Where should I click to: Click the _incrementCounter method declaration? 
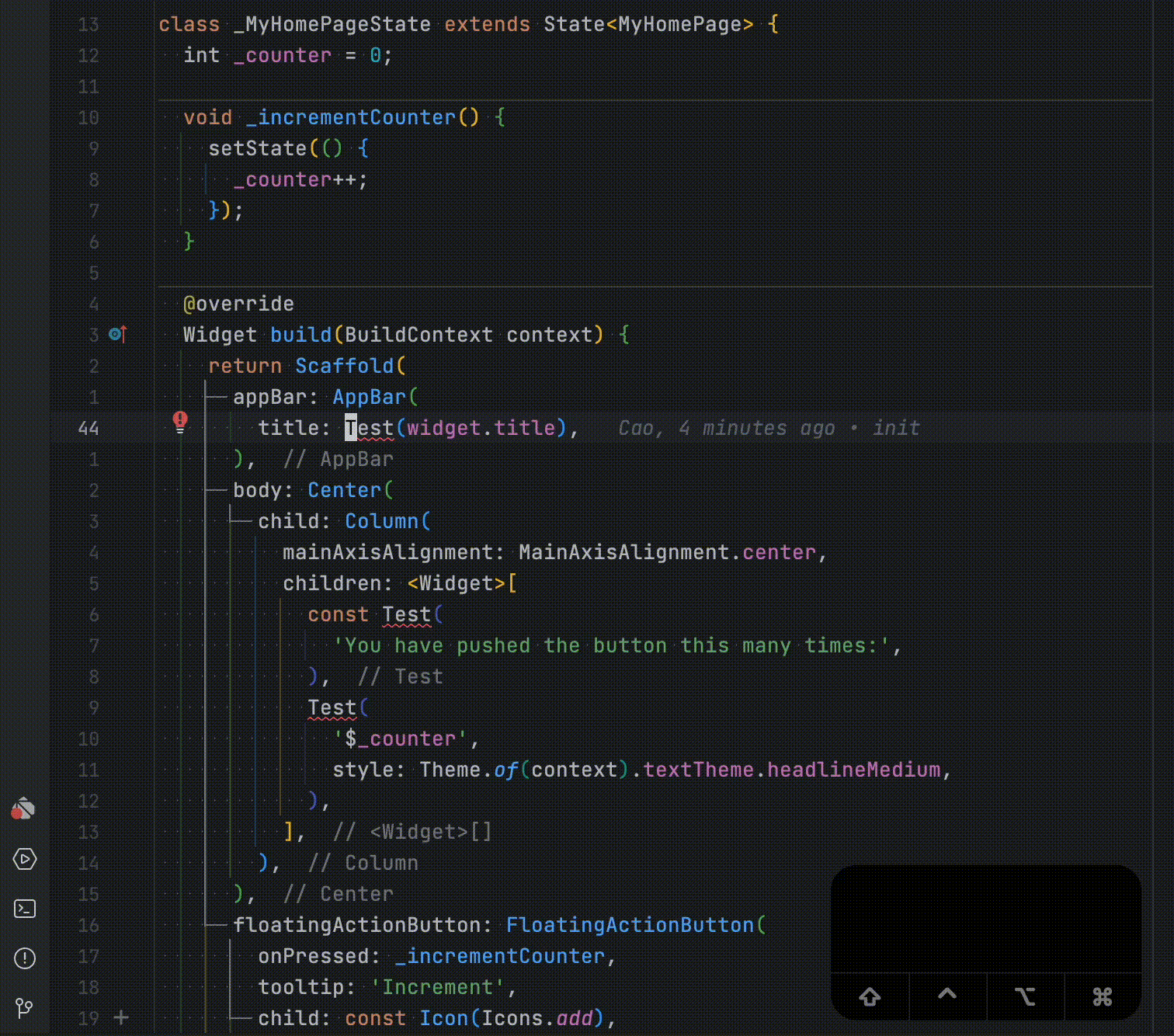pos(356,117)
